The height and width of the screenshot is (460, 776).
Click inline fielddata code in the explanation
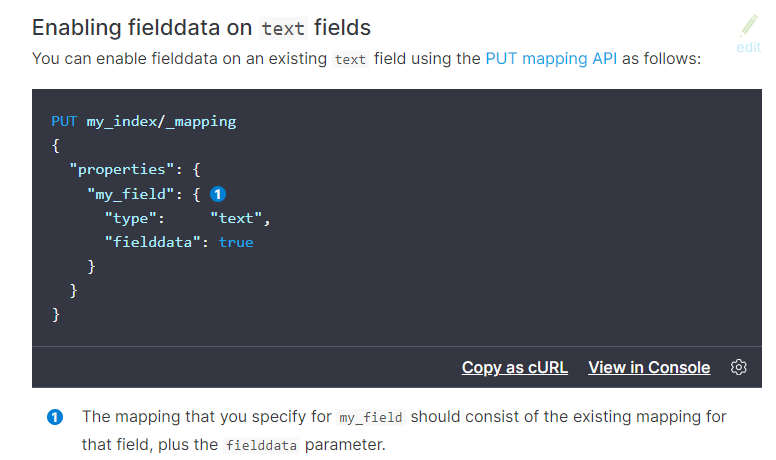[260, 445]
